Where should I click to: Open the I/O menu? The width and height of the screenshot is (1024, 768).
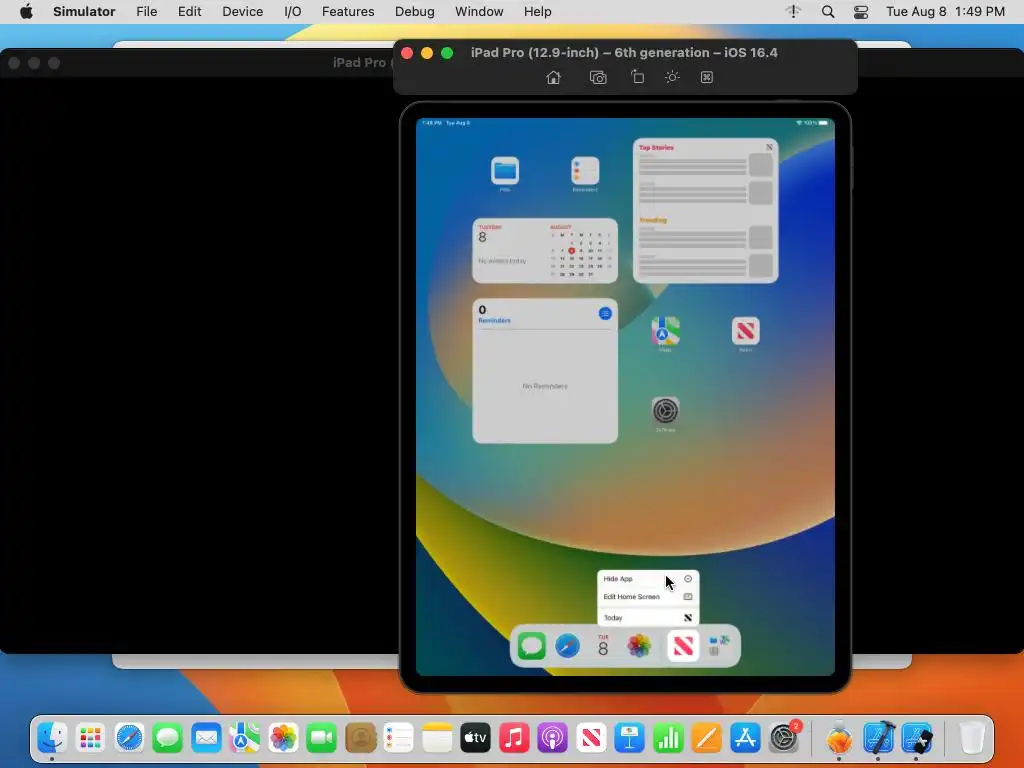coord(293,12)
